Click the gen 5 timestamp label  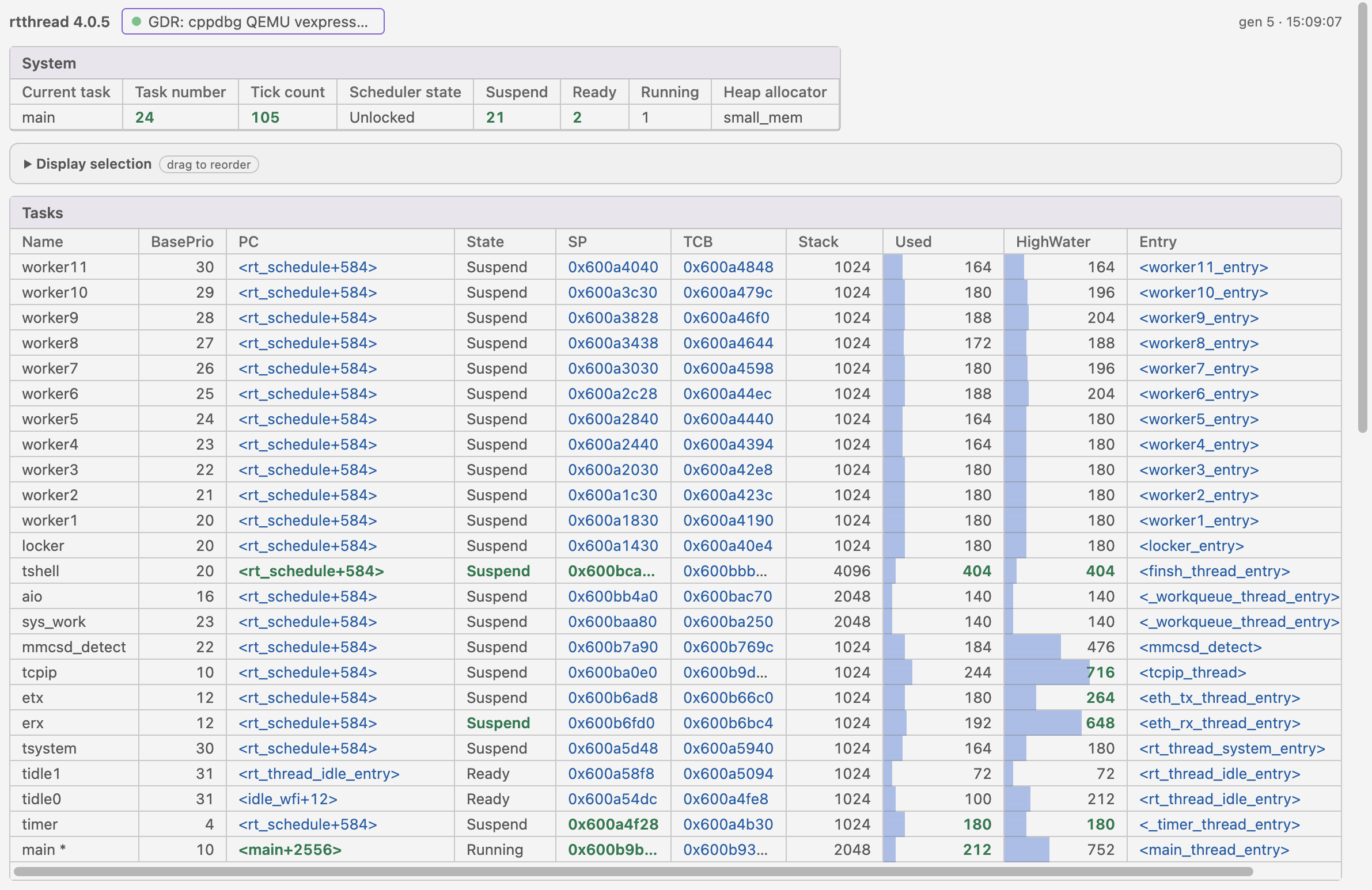[x=1290, y=22]
